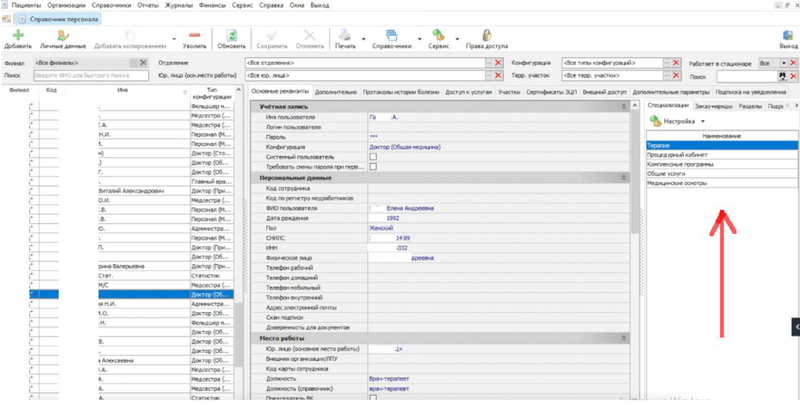
Task: Toggle the Председатель ВК checkbox
Action: click(373, 398)
